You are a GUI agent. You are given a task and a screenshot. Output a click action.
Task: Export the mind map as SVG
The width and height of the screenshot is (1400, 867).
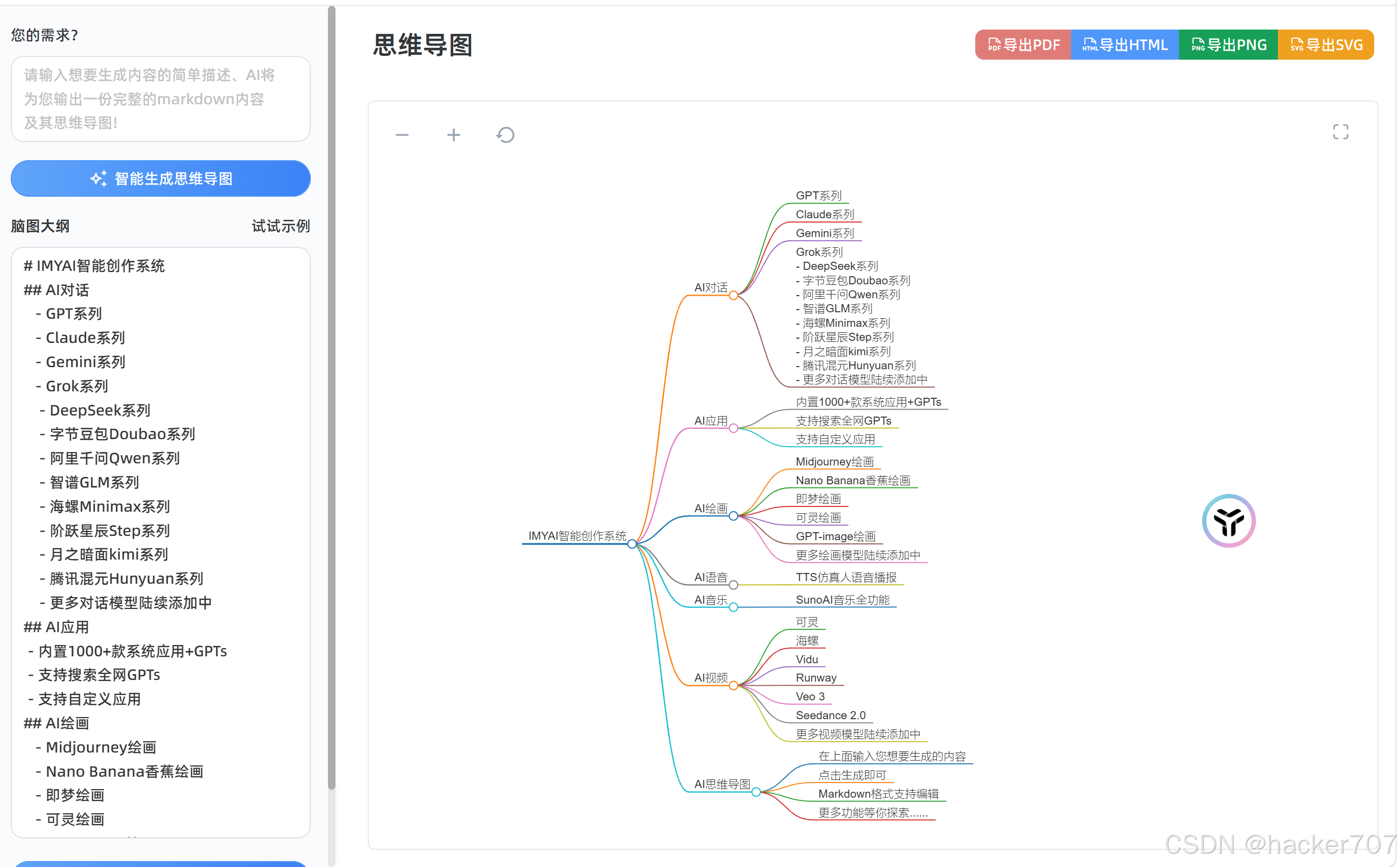coord(1325,45)
